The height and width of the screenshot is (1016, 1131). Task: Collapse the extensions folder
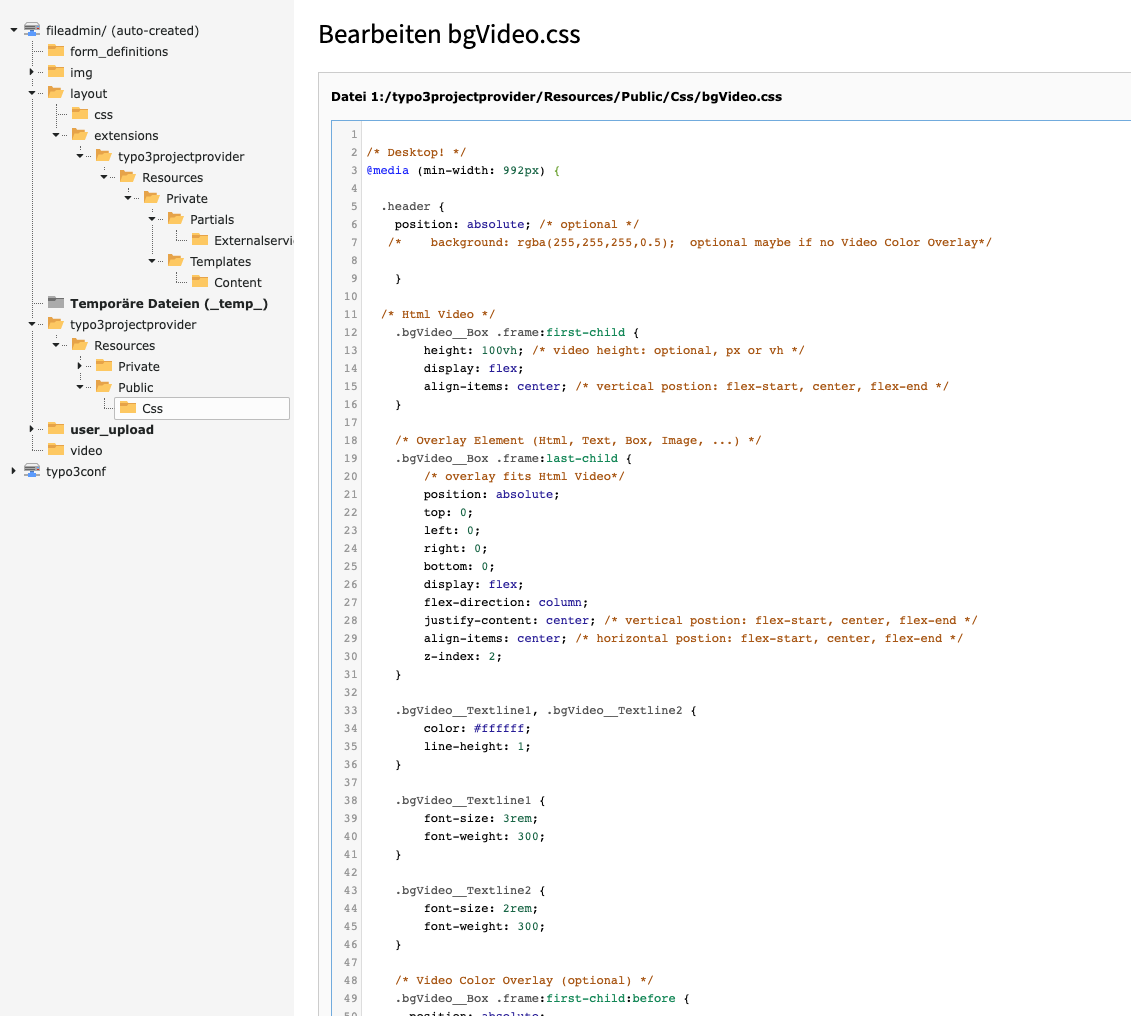click(x=56, y=135)
